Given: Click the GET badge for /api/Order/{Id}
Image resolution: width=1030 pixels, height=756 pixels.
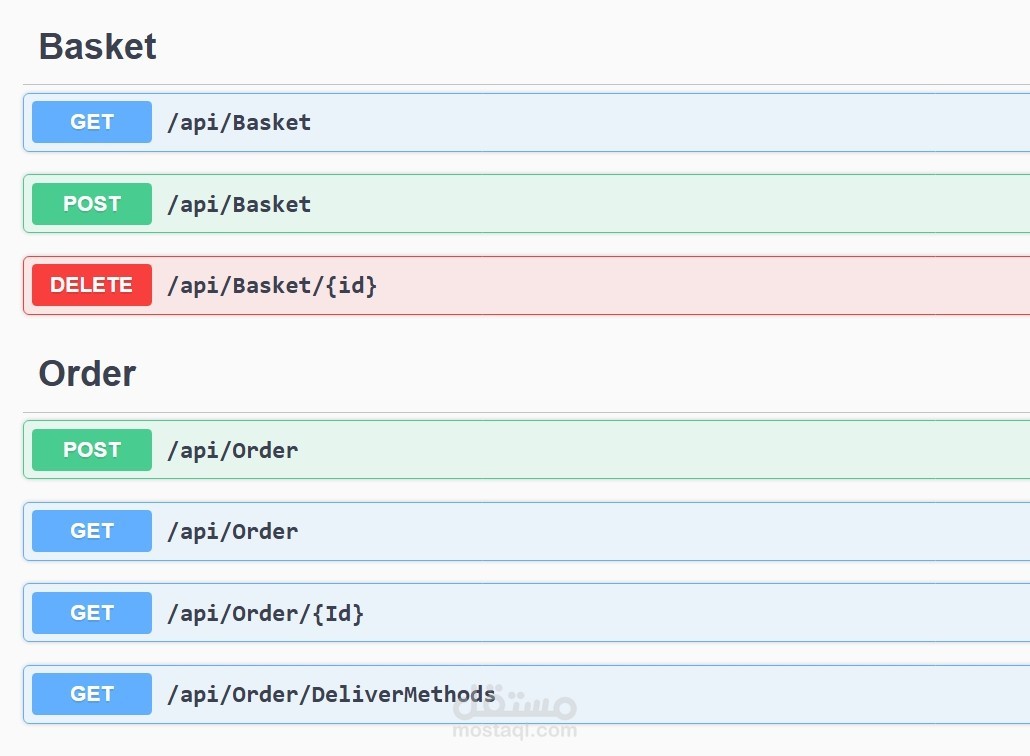Looking at the screenshot, I should point(92,613).
